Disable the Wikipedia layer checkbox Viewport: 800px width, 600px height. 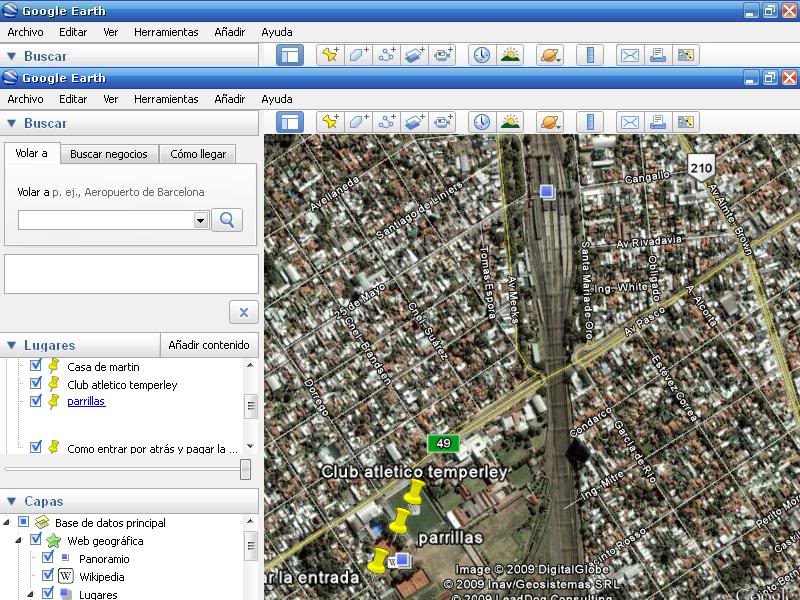tap(48, 575)
